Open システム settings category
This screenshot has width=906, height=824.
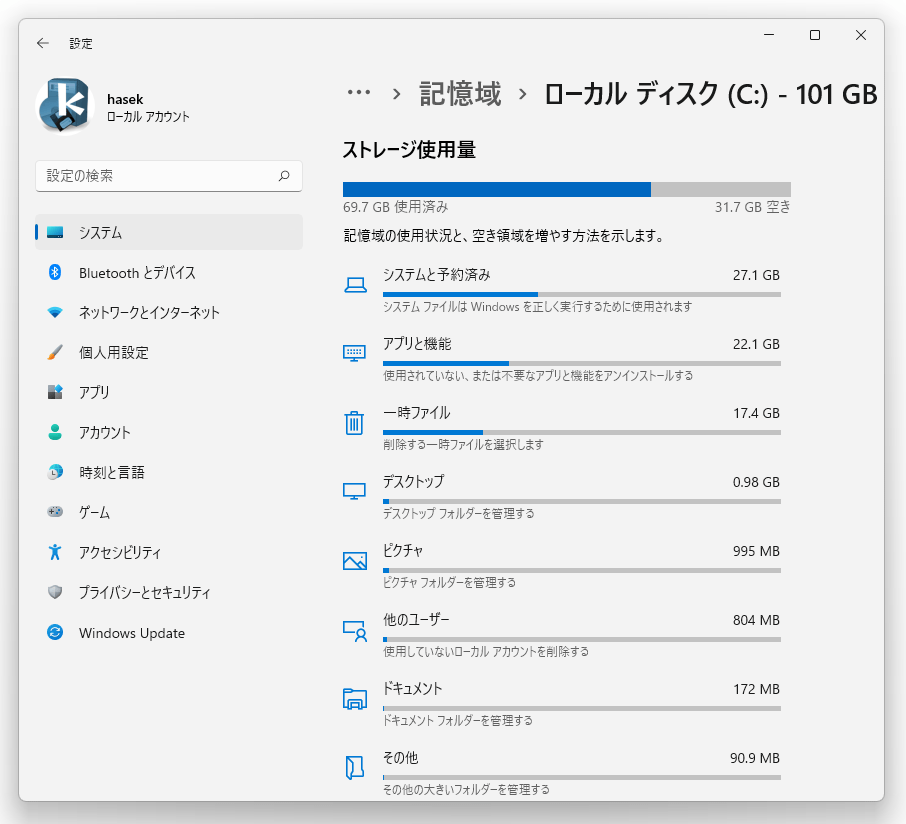coord(169,232)
